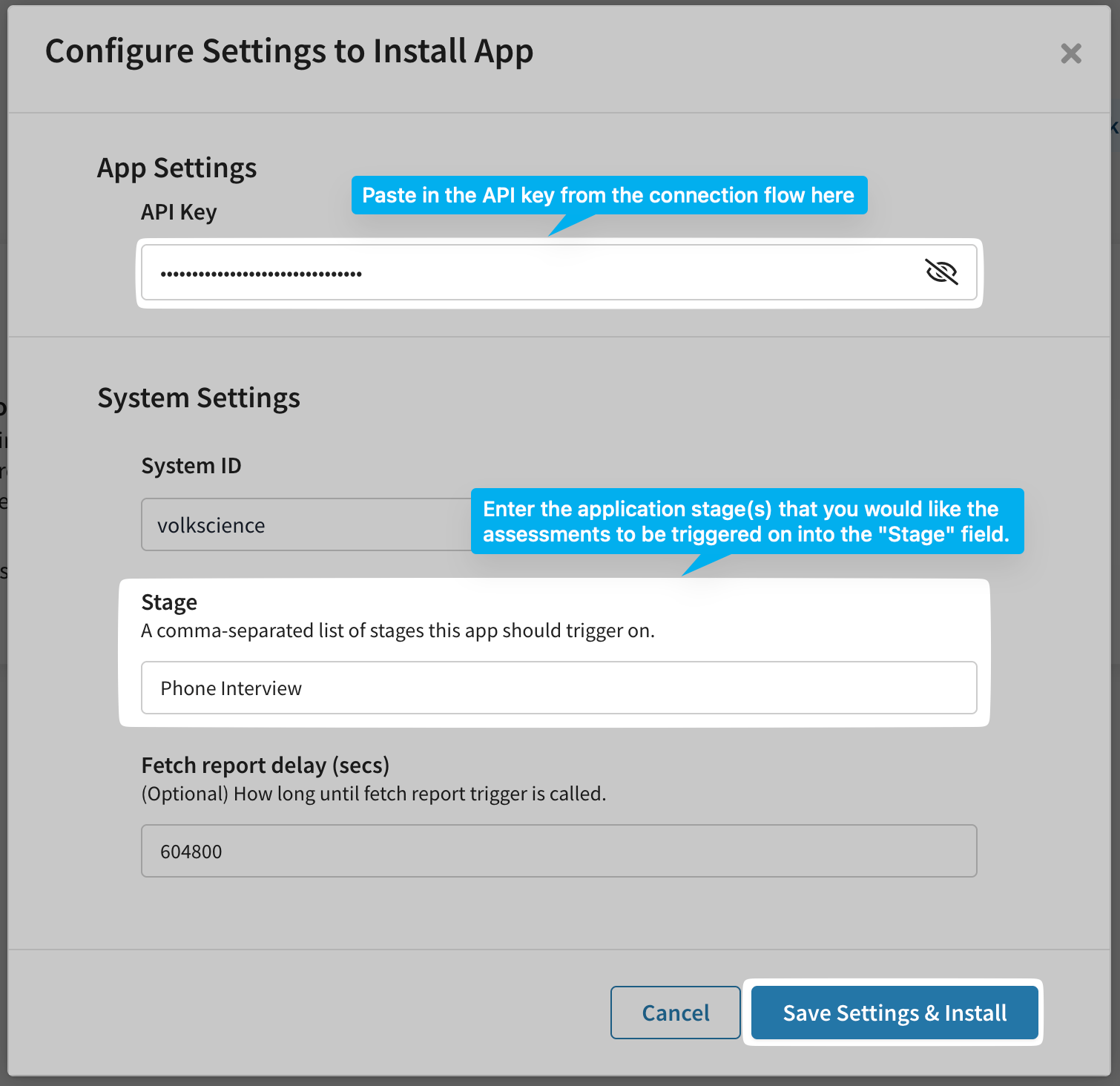Select the bold Stage label
1120x1086 pixels.
click(169, 602)
